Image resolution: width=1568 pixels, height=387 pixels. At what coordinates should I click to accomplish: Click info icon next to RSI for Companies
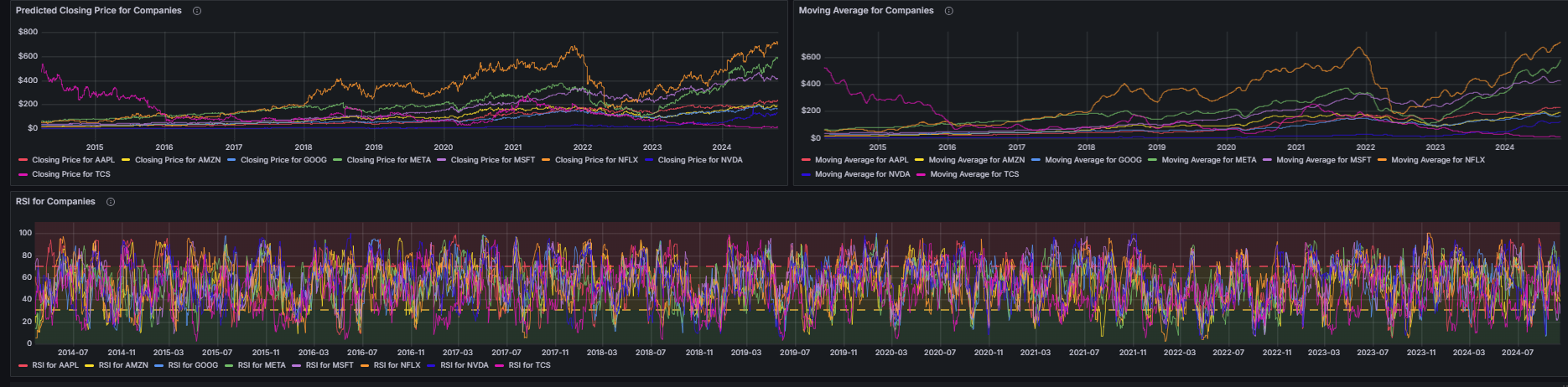[111, 202]
